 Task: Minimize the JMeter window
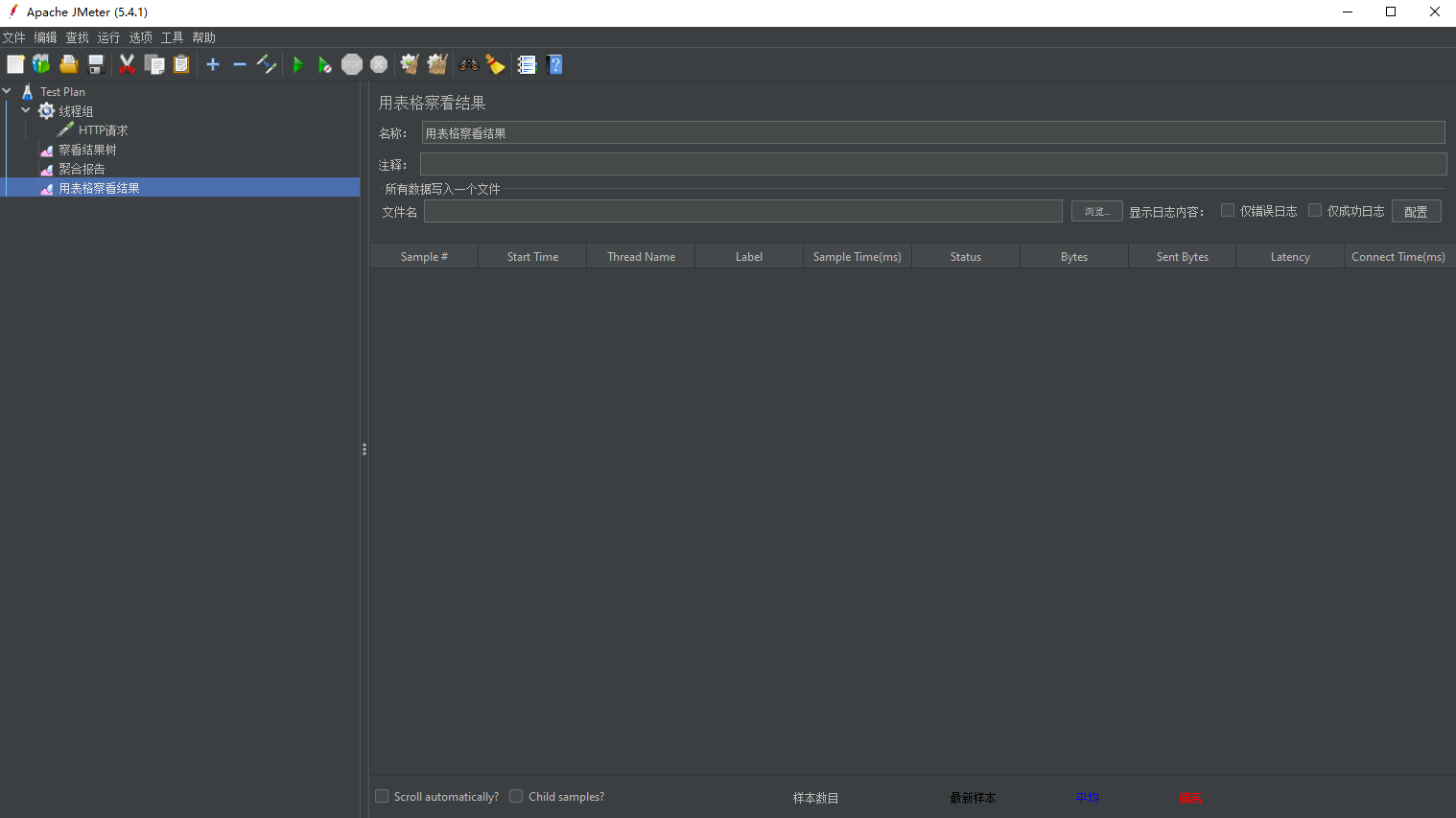coord(1347,12)
